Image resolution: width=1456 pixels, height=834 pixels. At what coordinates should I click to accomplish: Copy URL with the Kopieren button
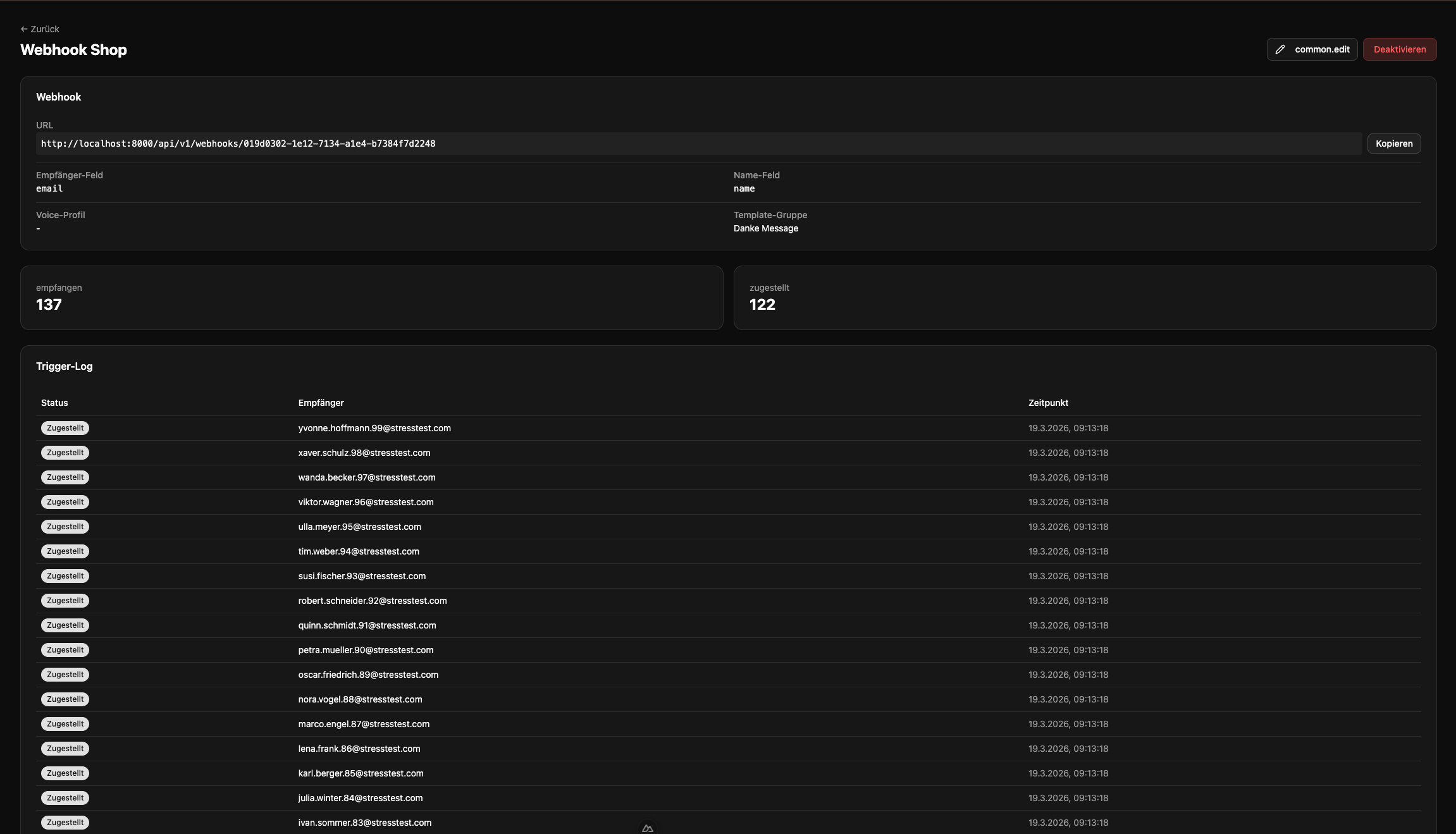[1393, 144]
